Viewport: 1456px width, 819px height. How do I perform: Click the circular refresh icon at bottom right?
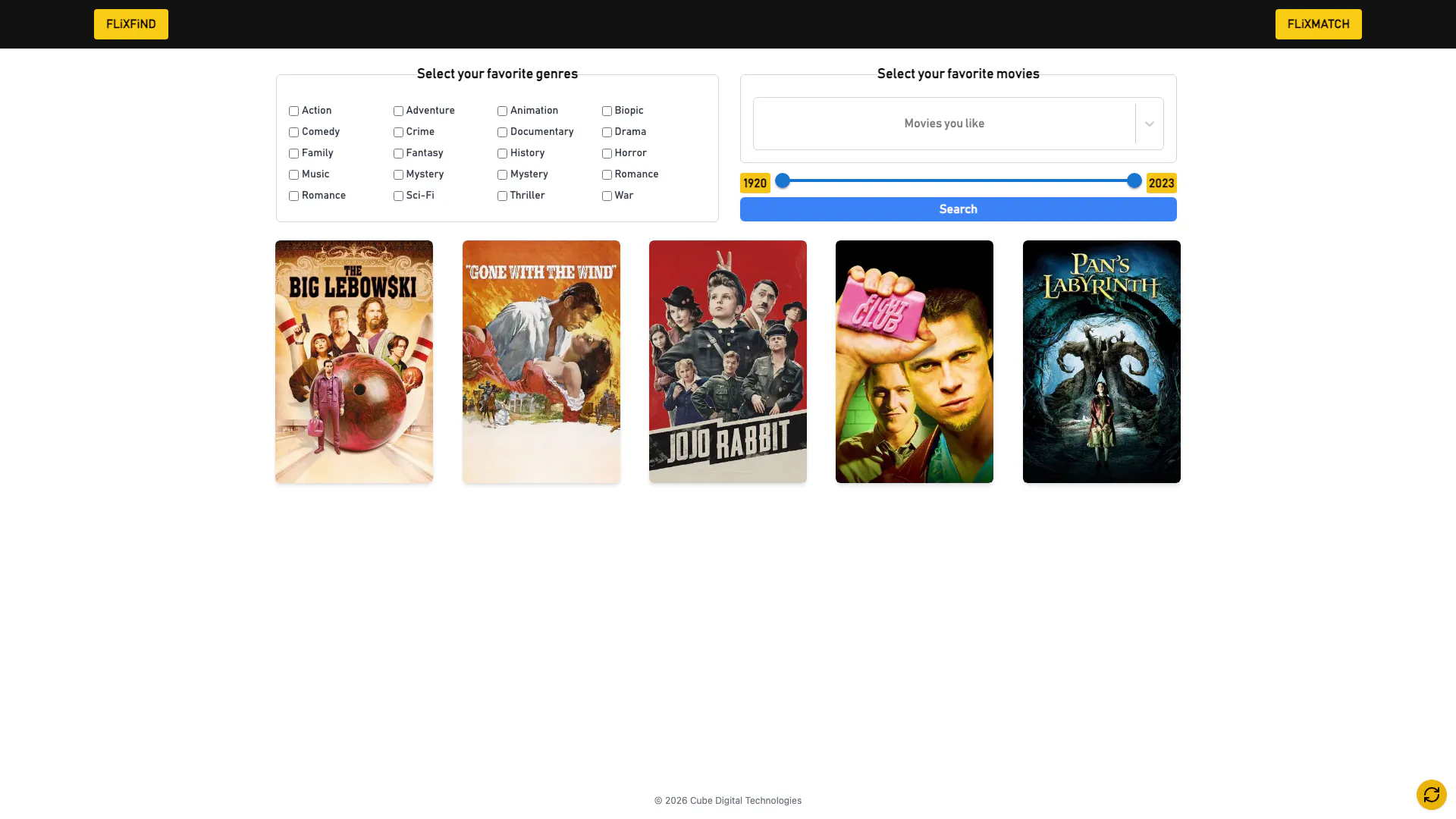1431,795
